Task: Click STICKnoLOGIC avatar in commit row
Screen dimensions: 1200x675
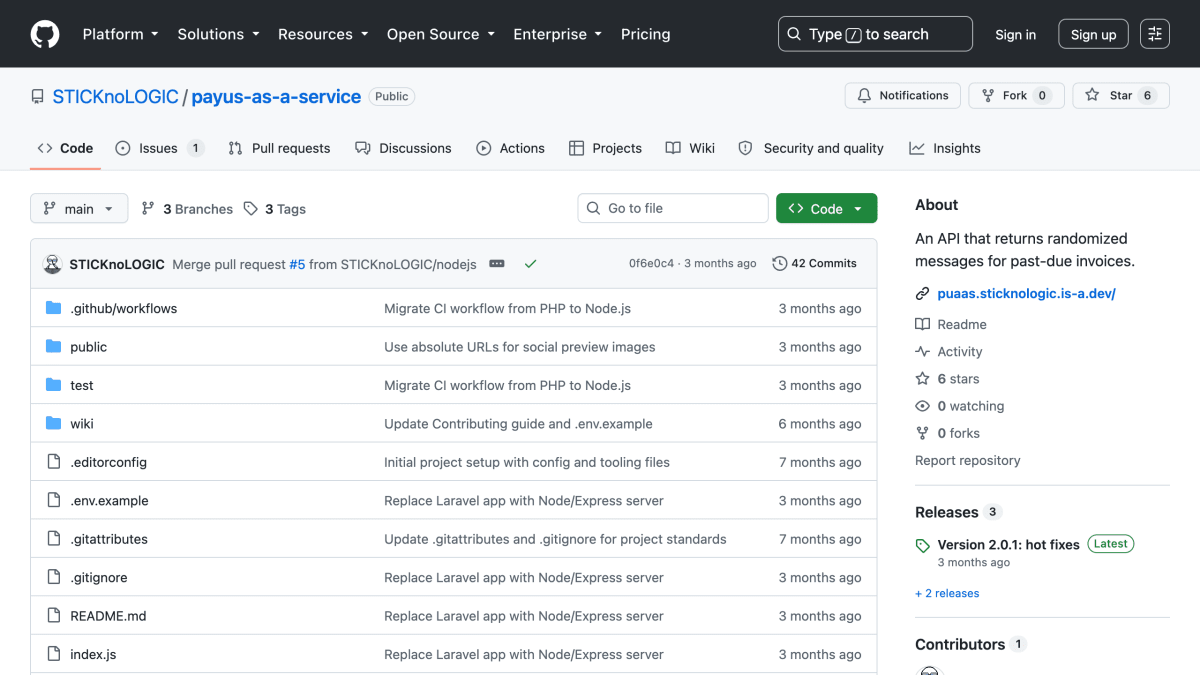Action: pos(53,264)
